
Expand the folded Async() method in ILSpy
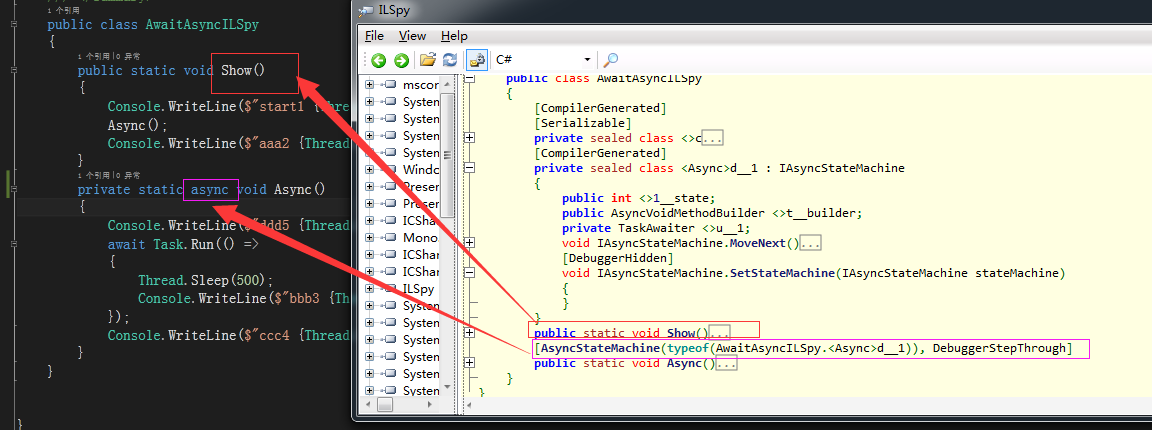click(x=470, y=363)
